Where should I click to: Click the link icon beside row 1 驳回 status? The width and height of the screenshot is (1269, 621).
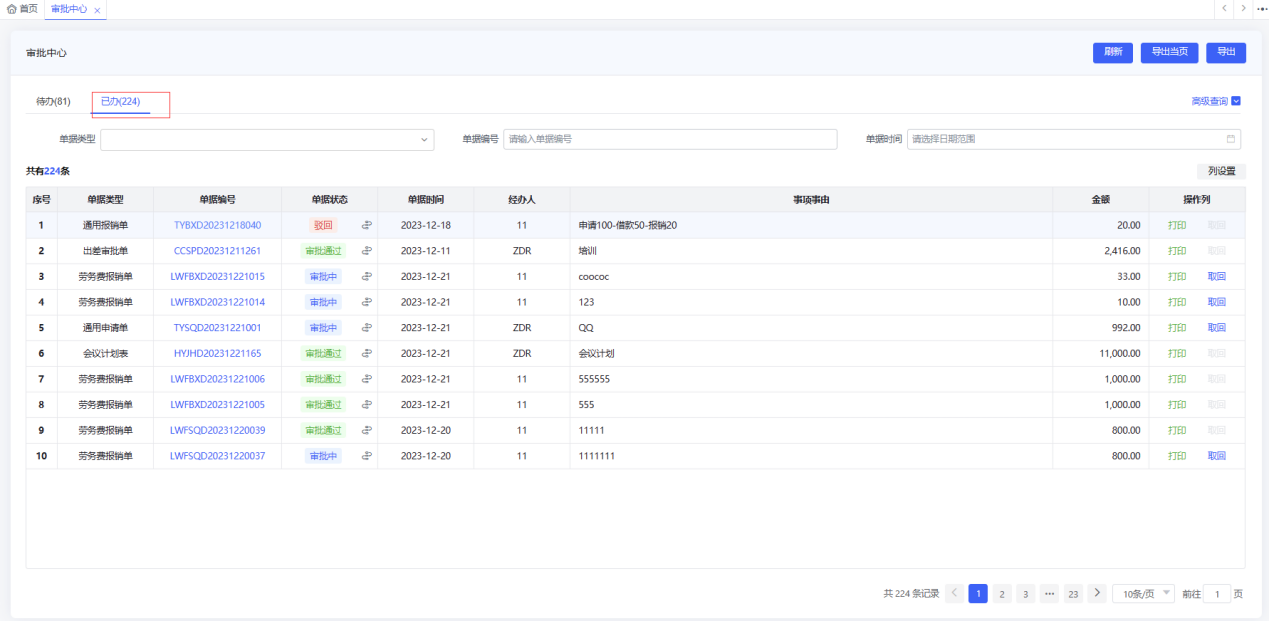(366, 225)
